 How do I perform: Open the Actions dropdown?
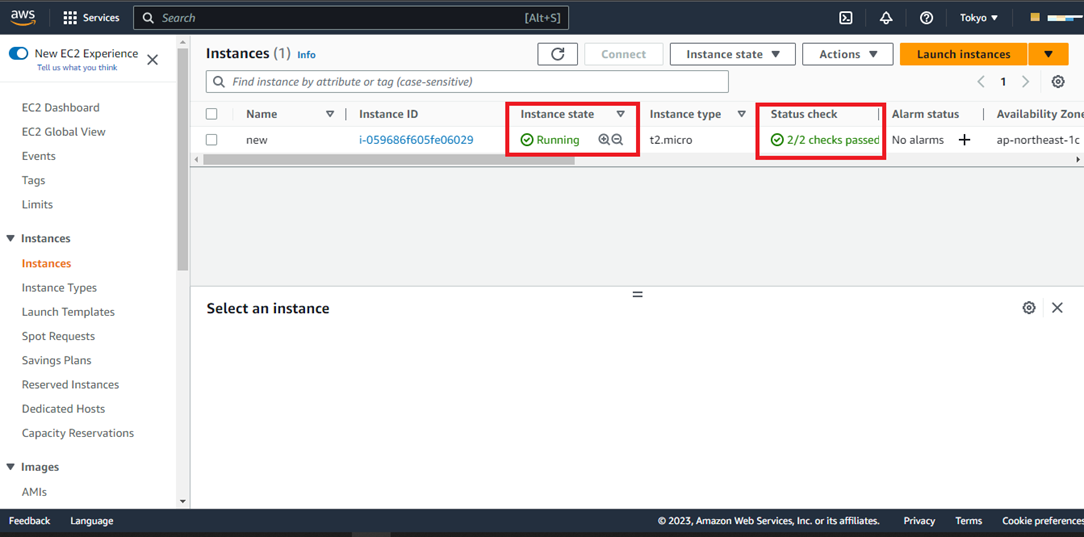point(848,54)
